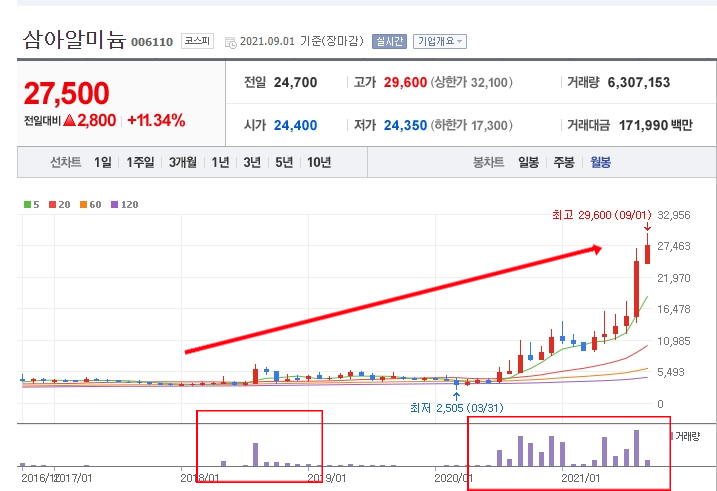Select the 3개월 line chart tab
The height and width of the screenshot is (491, 717).
point(183,162)
